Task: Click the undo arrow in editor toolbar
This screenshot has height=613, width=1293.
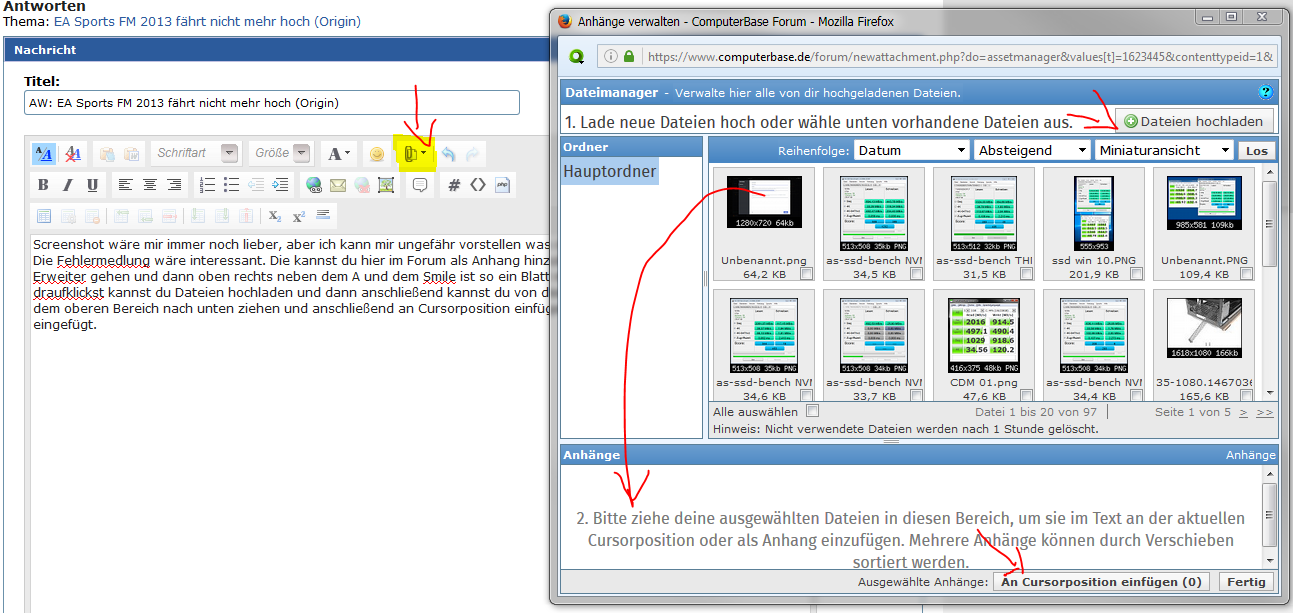Action: point(449,154)
